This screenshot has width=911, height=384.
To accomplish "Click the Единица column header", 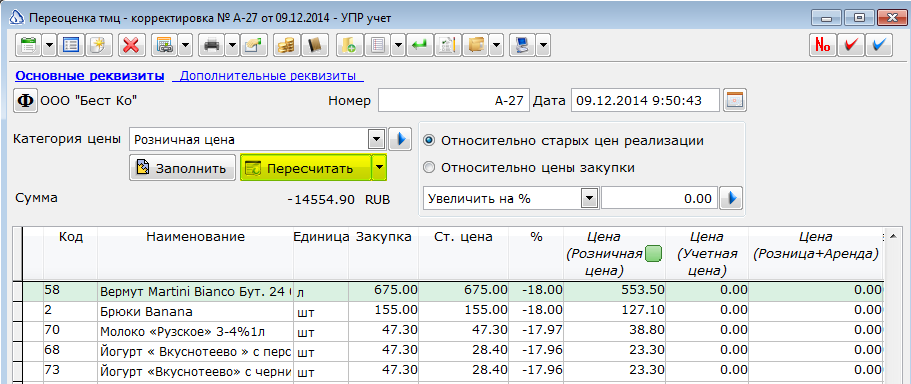I will click(321, 253).
